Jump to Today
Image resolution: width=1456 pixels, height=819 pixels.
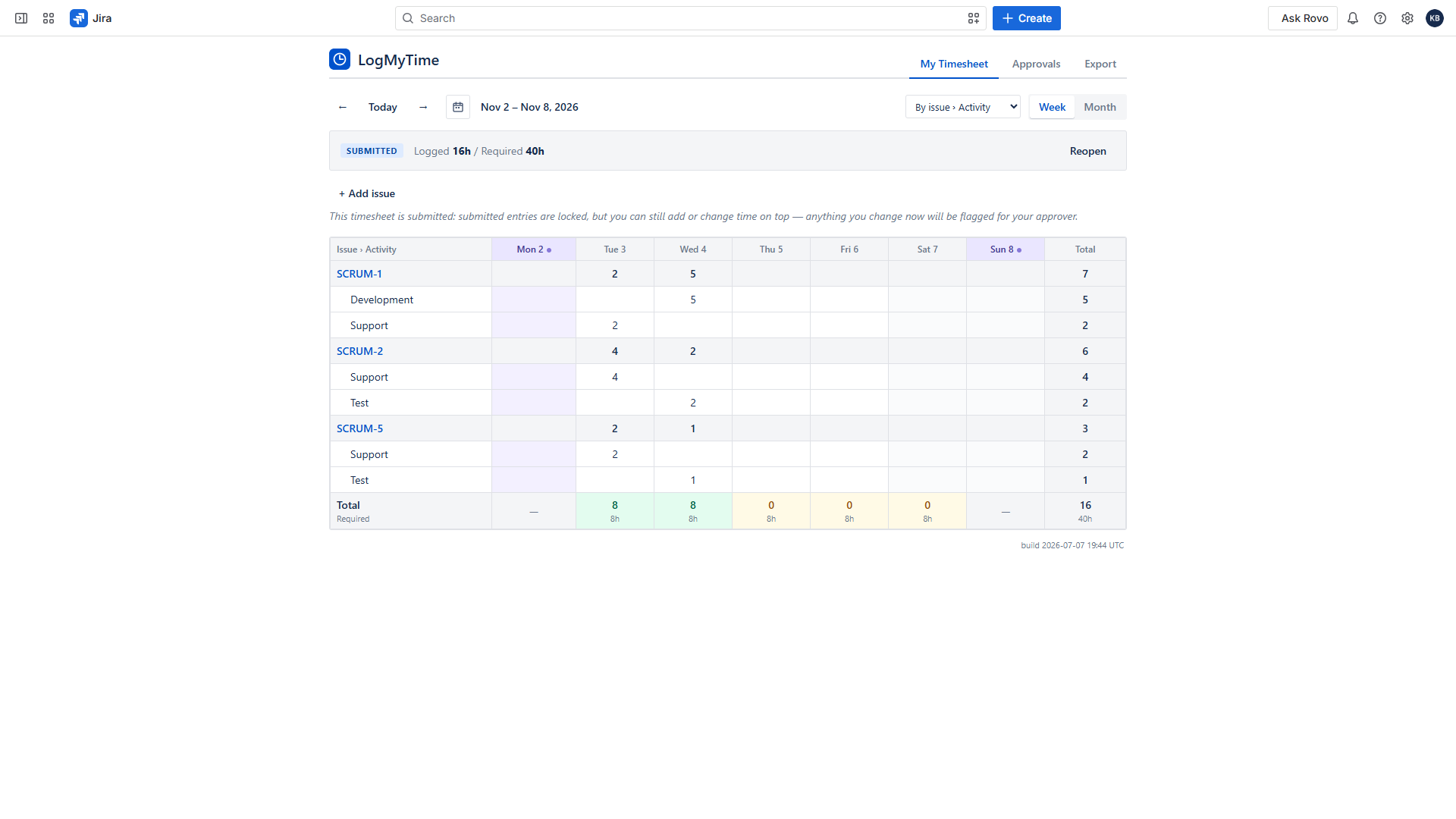pos(383,107)
